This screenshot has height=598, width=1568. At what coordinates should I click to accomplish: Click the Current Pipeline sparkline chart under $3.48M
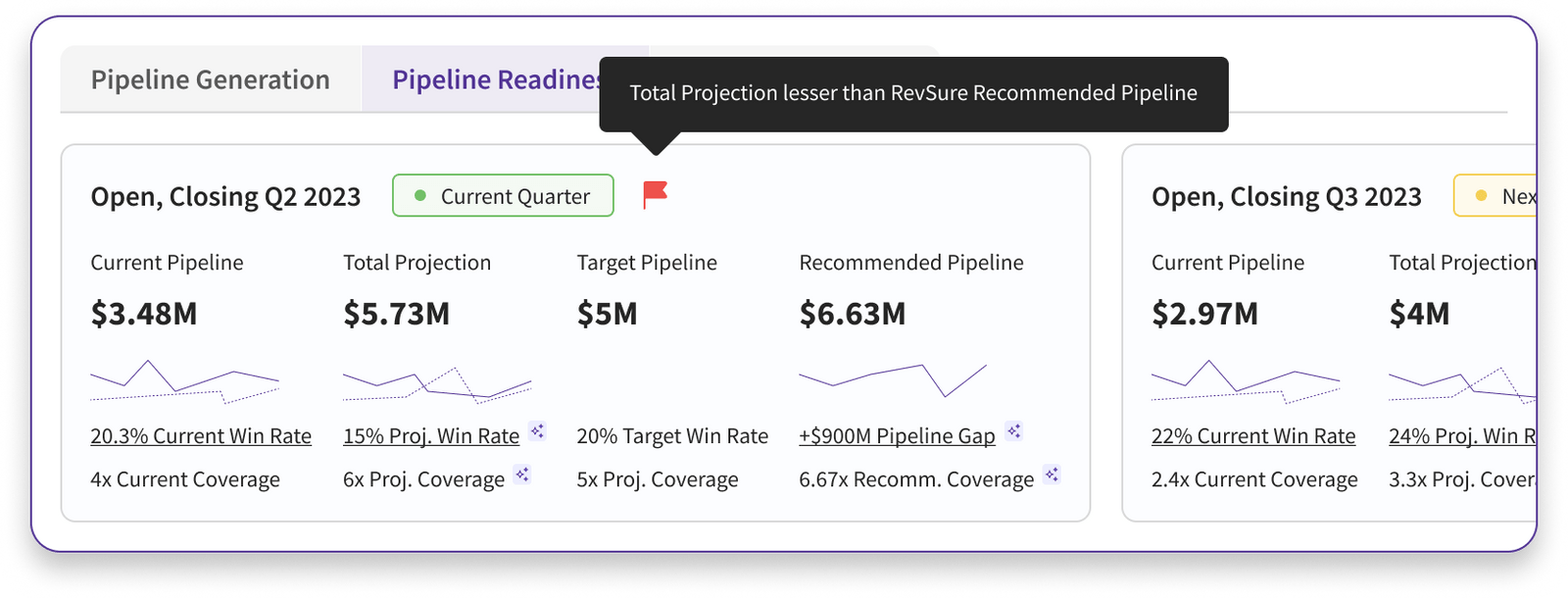(185, 382)
